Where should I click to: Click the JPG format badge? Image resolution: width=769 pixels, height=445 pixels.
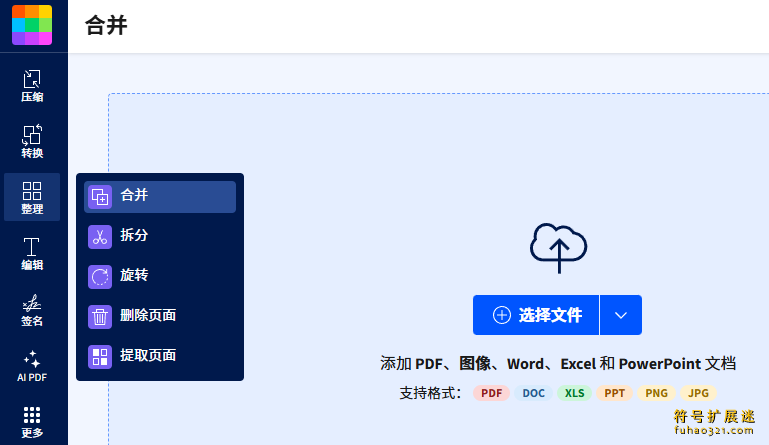click(698, 393)
